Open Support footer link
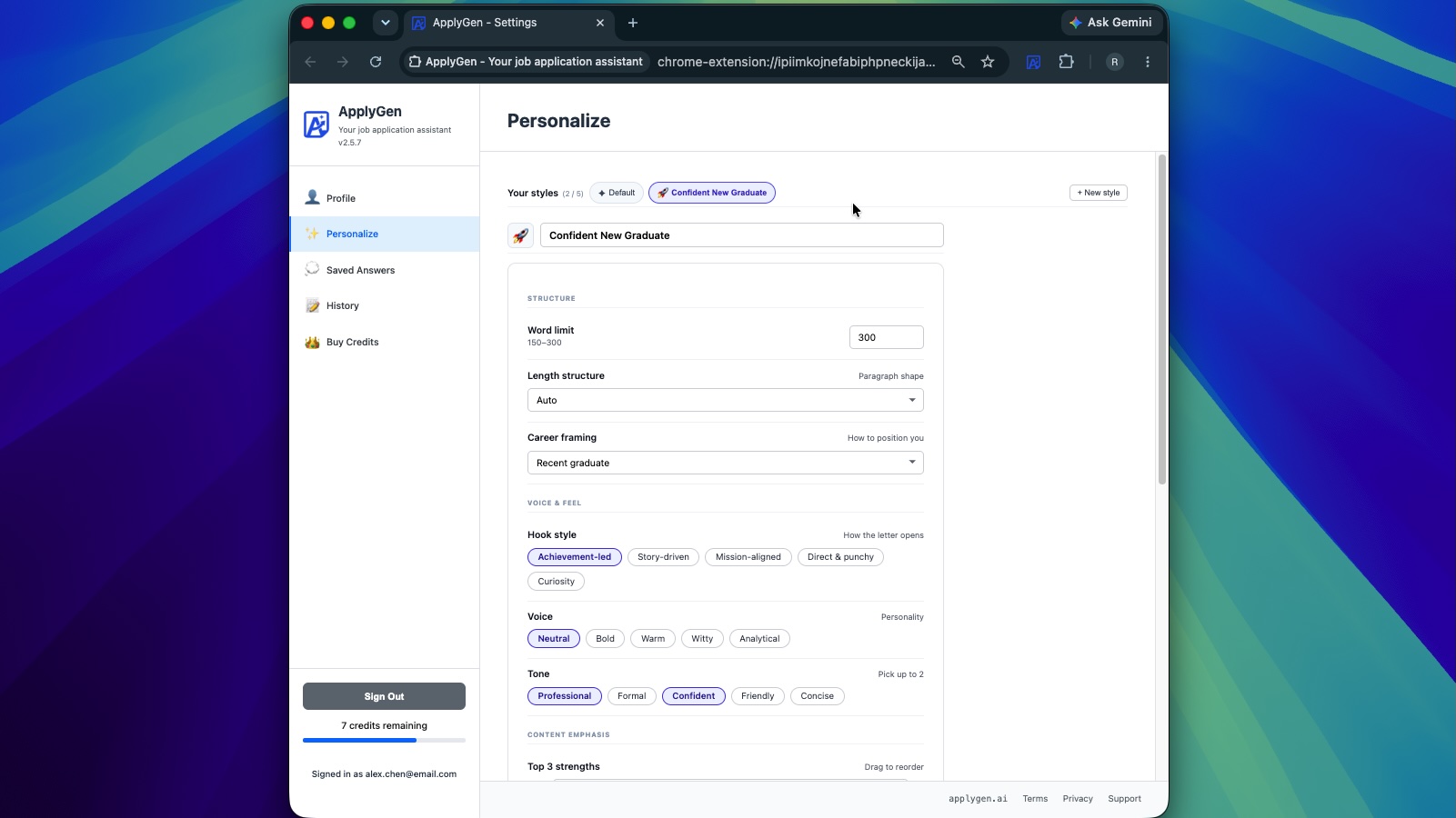The height and width of the screenshot is (818, 1456). [1124, 799]
